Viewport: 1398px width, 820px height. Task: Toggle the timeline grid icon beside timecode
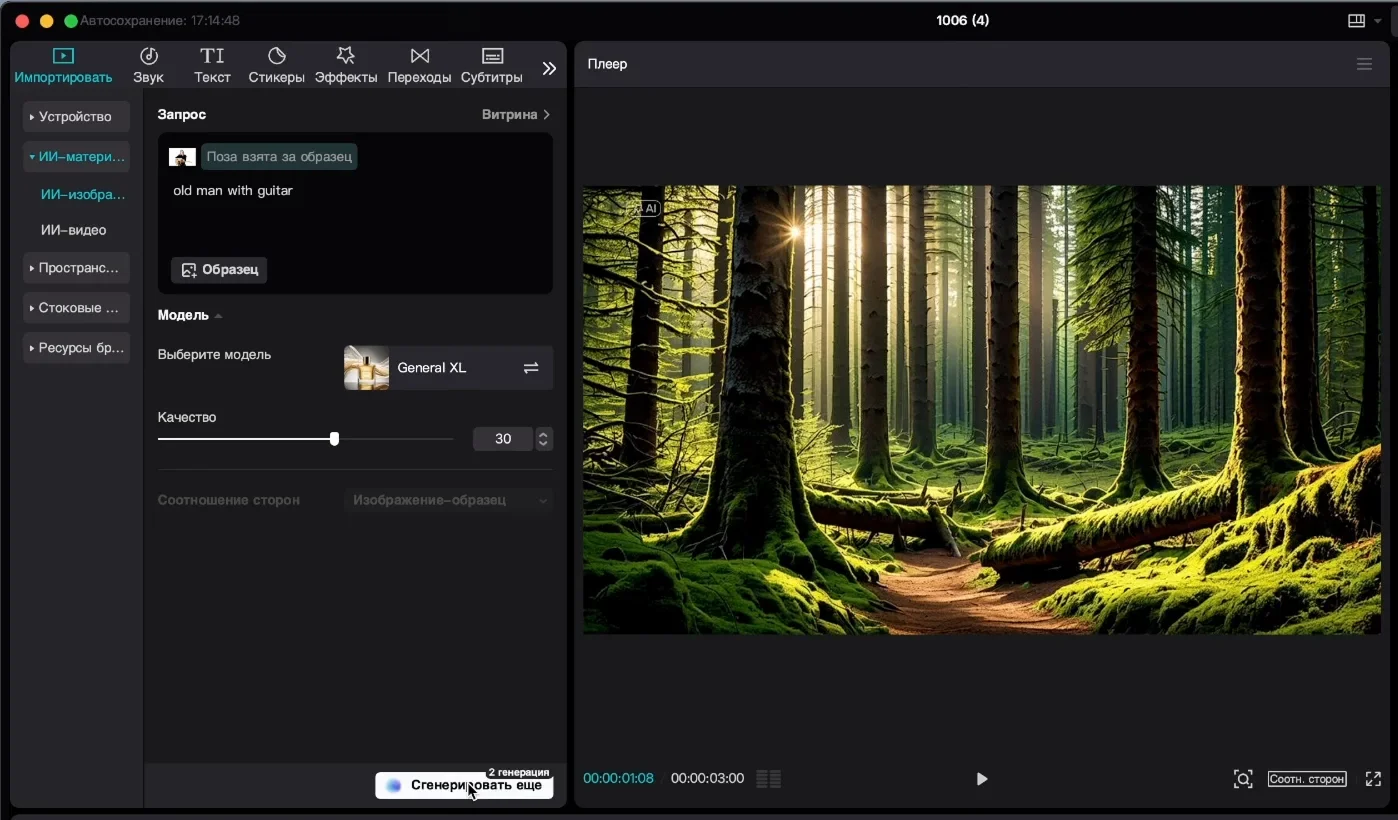pyautogui.click(x=768, y=779)
